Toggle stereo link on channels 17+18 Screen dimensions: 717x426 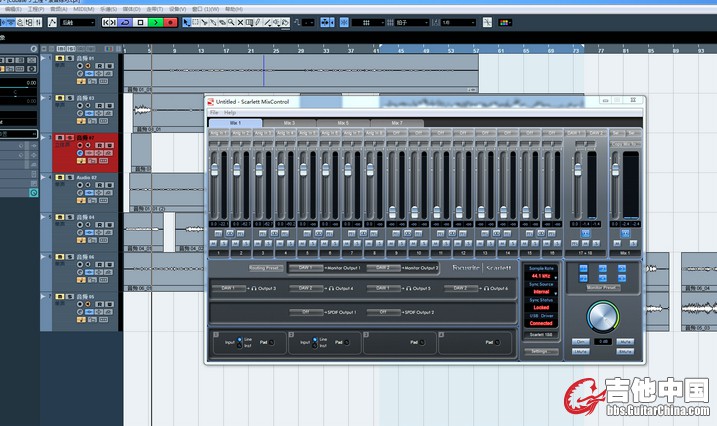(x=585, y=234)
